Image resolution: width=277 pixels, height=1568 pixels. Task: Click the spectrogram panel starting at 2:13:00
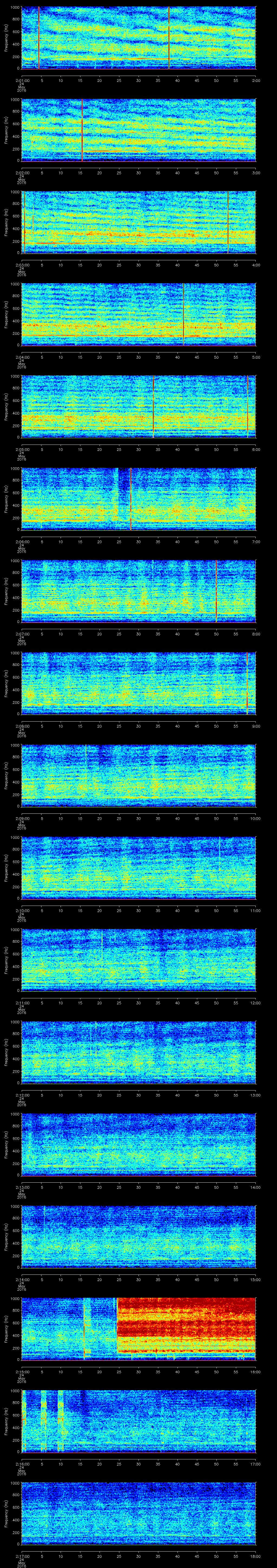click(x=139, y=1144)
